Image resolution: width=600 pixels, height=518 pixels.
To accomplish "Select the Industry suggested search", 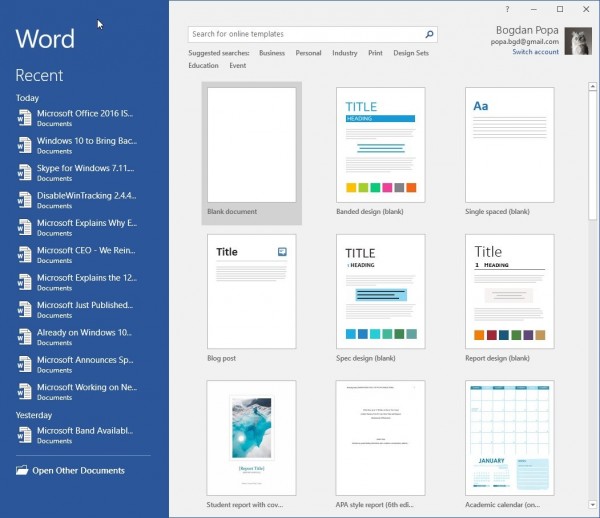I will point(345,53).
